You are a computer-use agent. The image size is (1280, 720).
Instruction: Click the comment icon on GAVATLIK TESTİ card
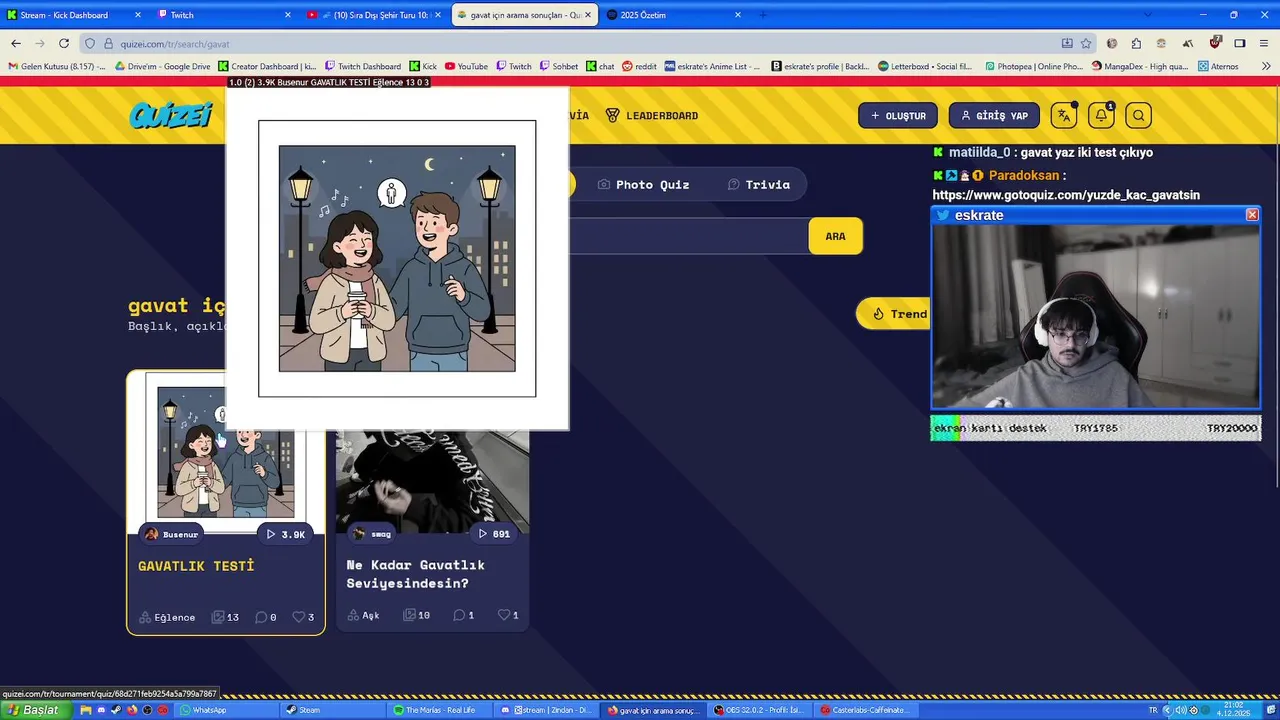pyautogui.click(x=260, y=617)
